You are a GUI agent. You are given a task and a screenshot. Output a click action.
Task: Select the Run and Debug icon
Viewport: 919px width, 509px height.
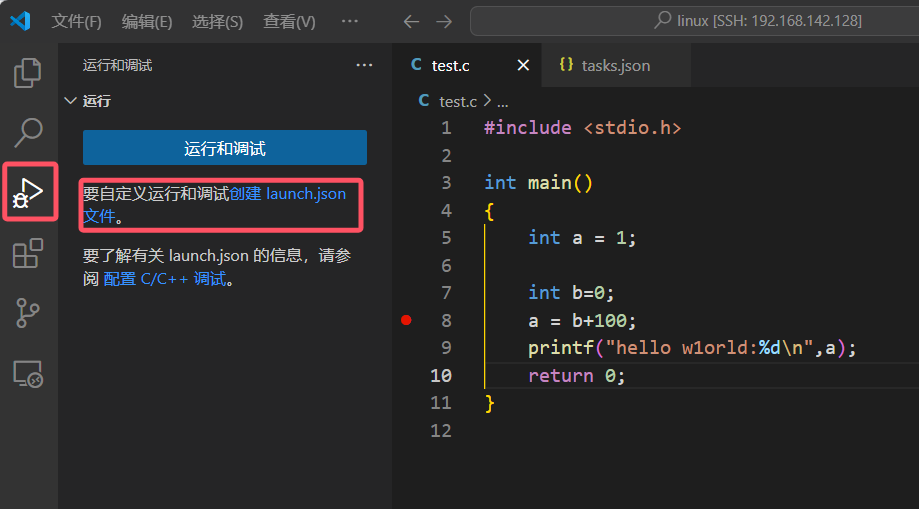(28, 192)
